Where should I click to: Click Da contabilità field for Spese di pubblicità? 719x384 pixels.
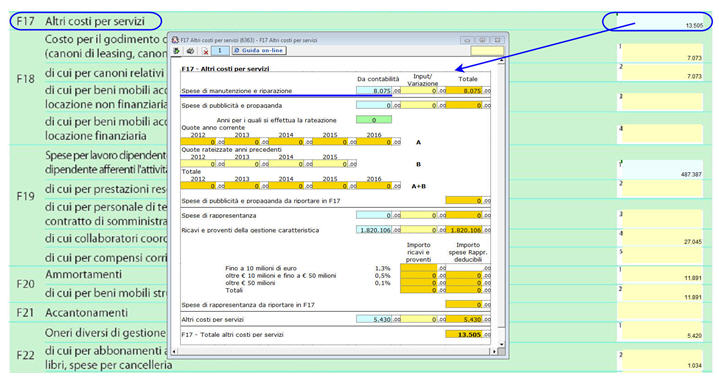pos(374,106)
